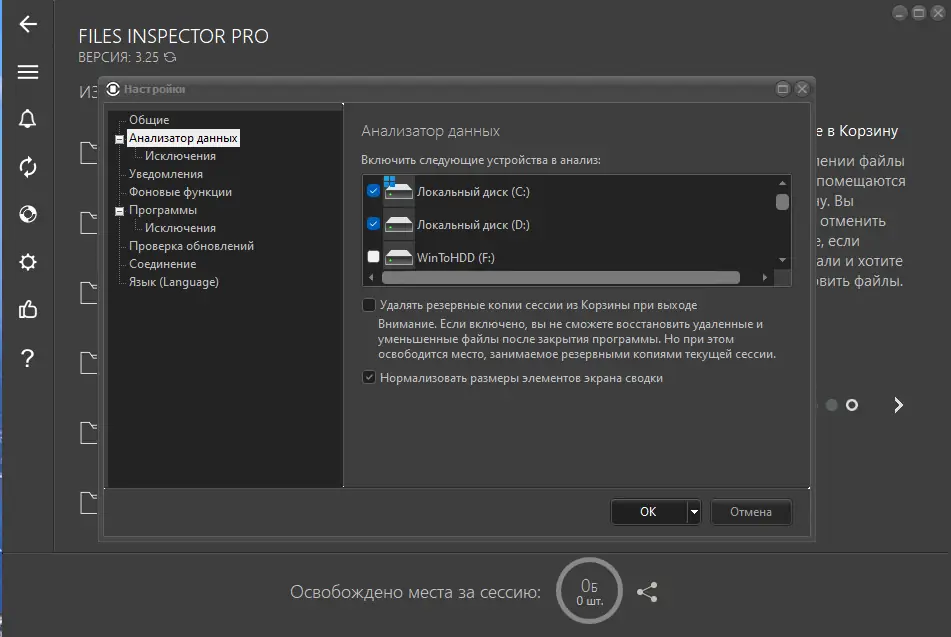Open Соединение settings section

[163, 264]
